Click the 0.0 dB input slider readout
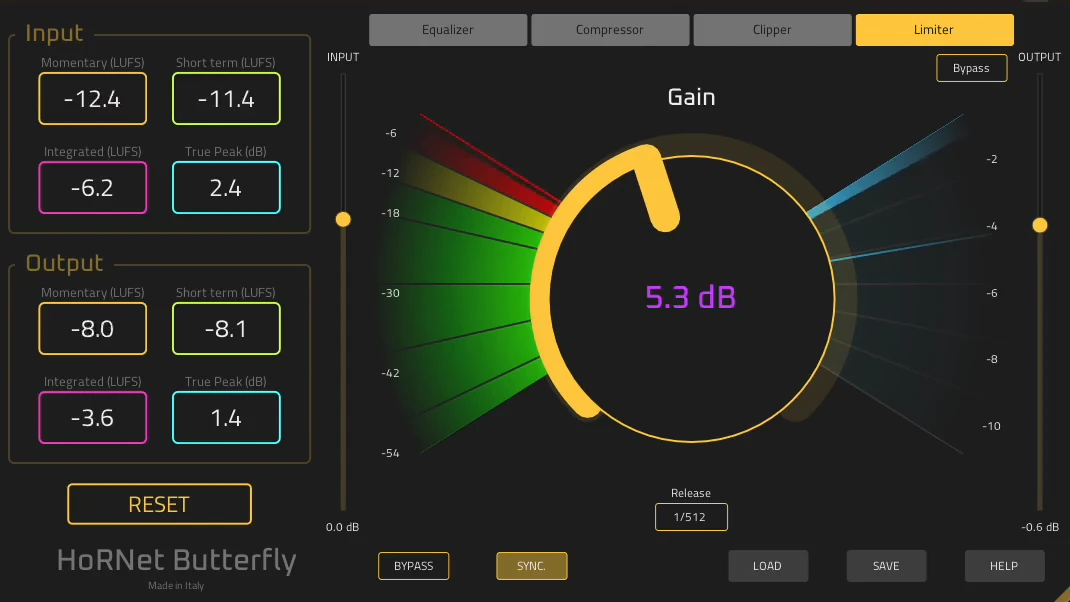Viewport: 1070px width, 602px height. 343,527
